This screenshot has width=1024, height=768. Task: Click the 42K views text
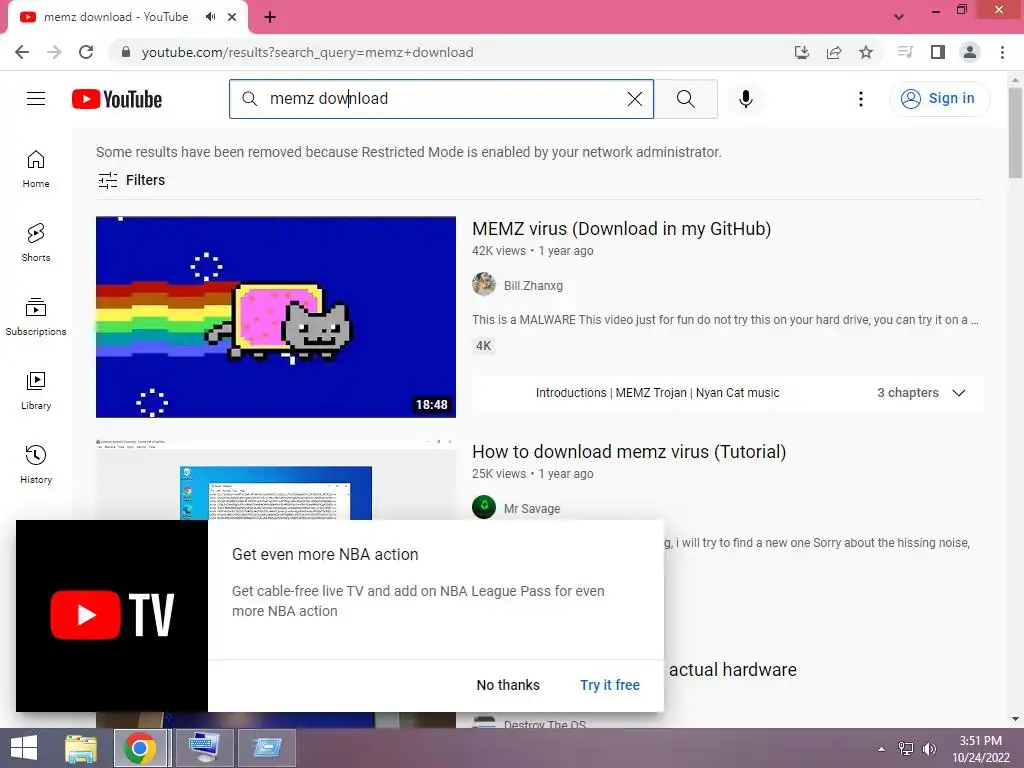coord(499,251)
